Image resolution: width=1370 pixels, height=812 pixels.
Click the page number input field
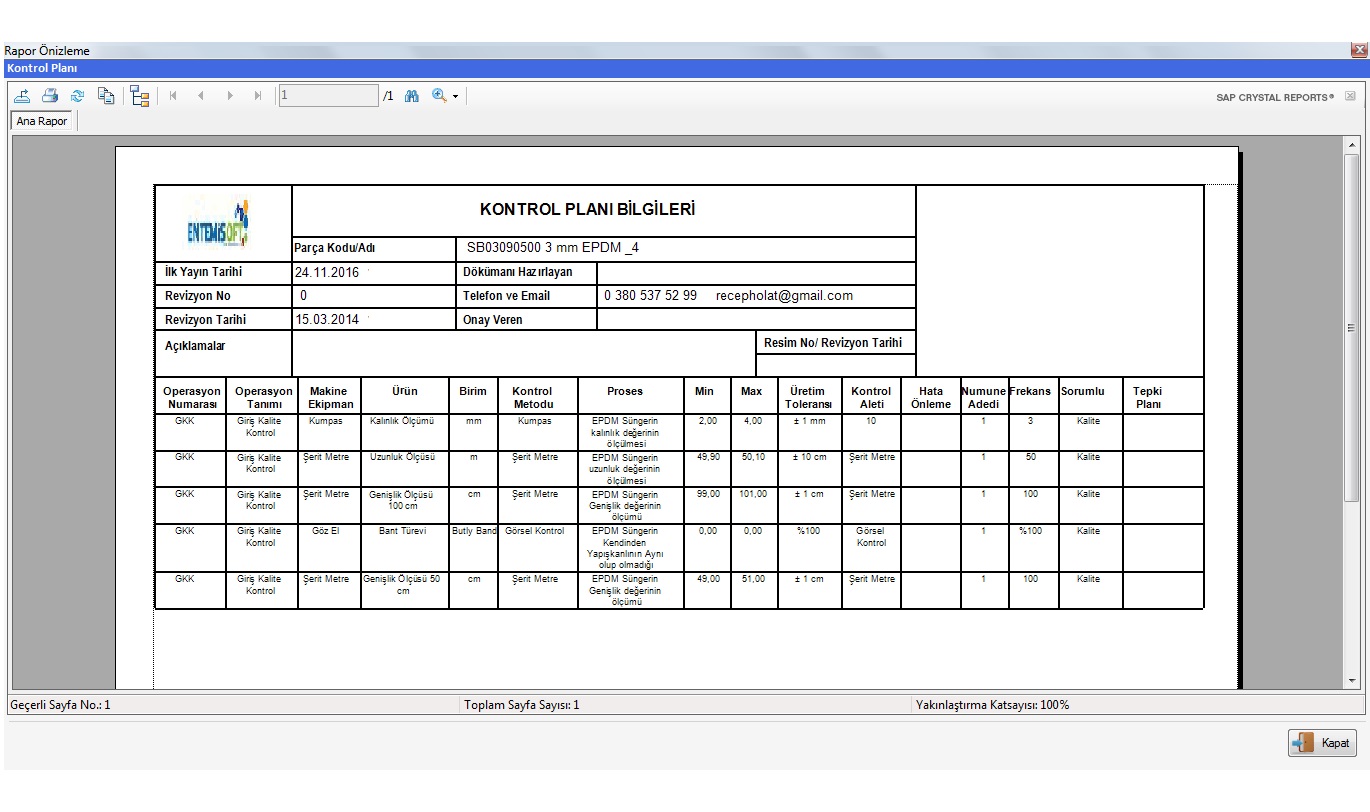(328, 96)
